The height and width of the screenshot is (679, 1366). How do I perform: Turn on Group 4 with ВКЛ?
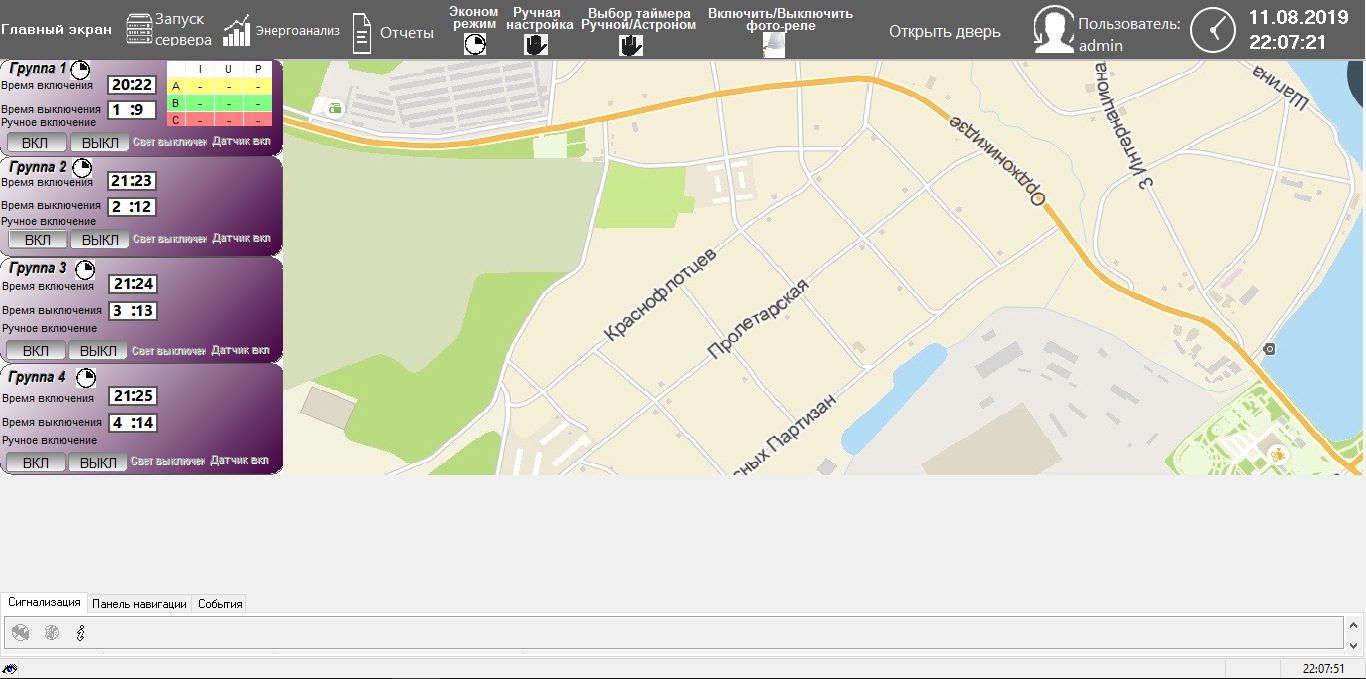coord(35,462)
